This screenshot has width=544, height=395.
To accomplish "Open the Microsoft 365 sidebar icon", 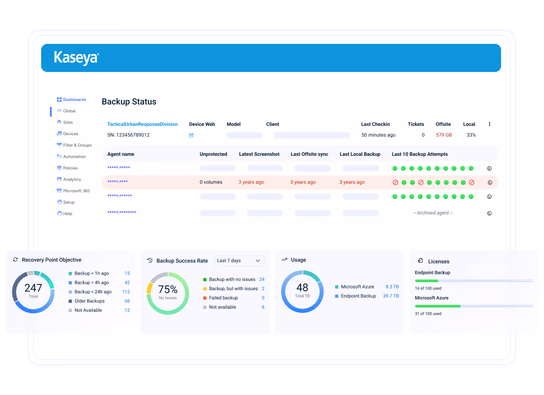I will click(x=59, y=191).
